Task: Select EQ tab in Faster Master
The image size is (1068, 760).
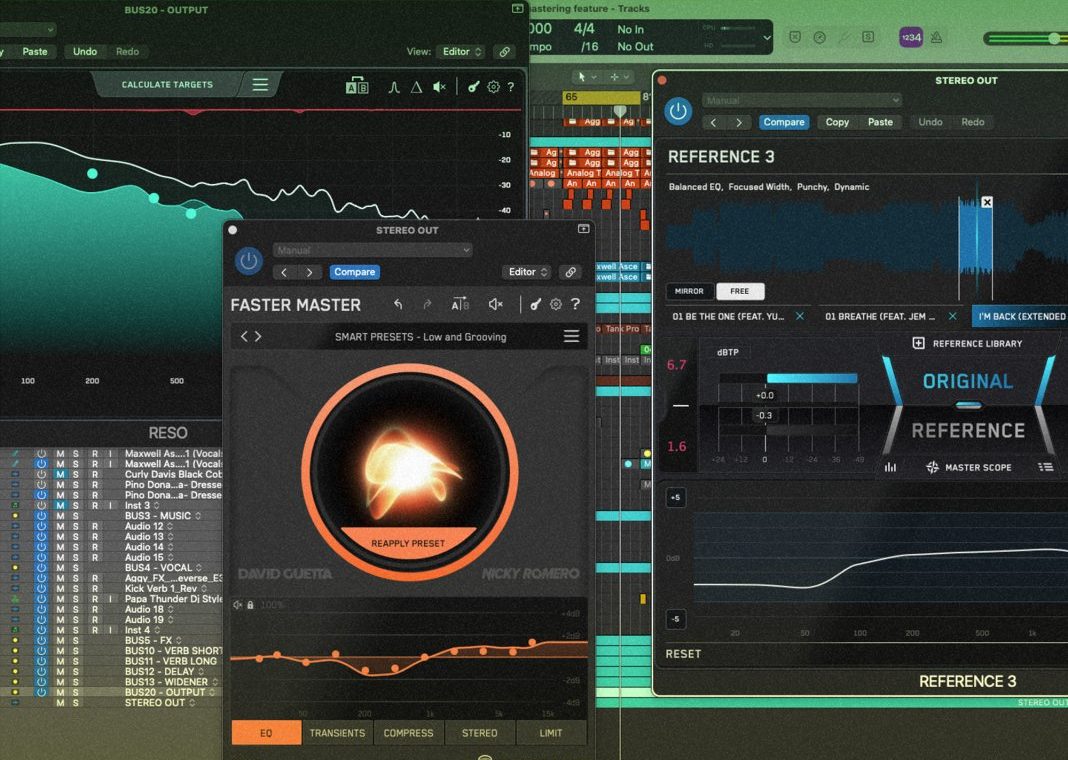Action: [266, 733]
